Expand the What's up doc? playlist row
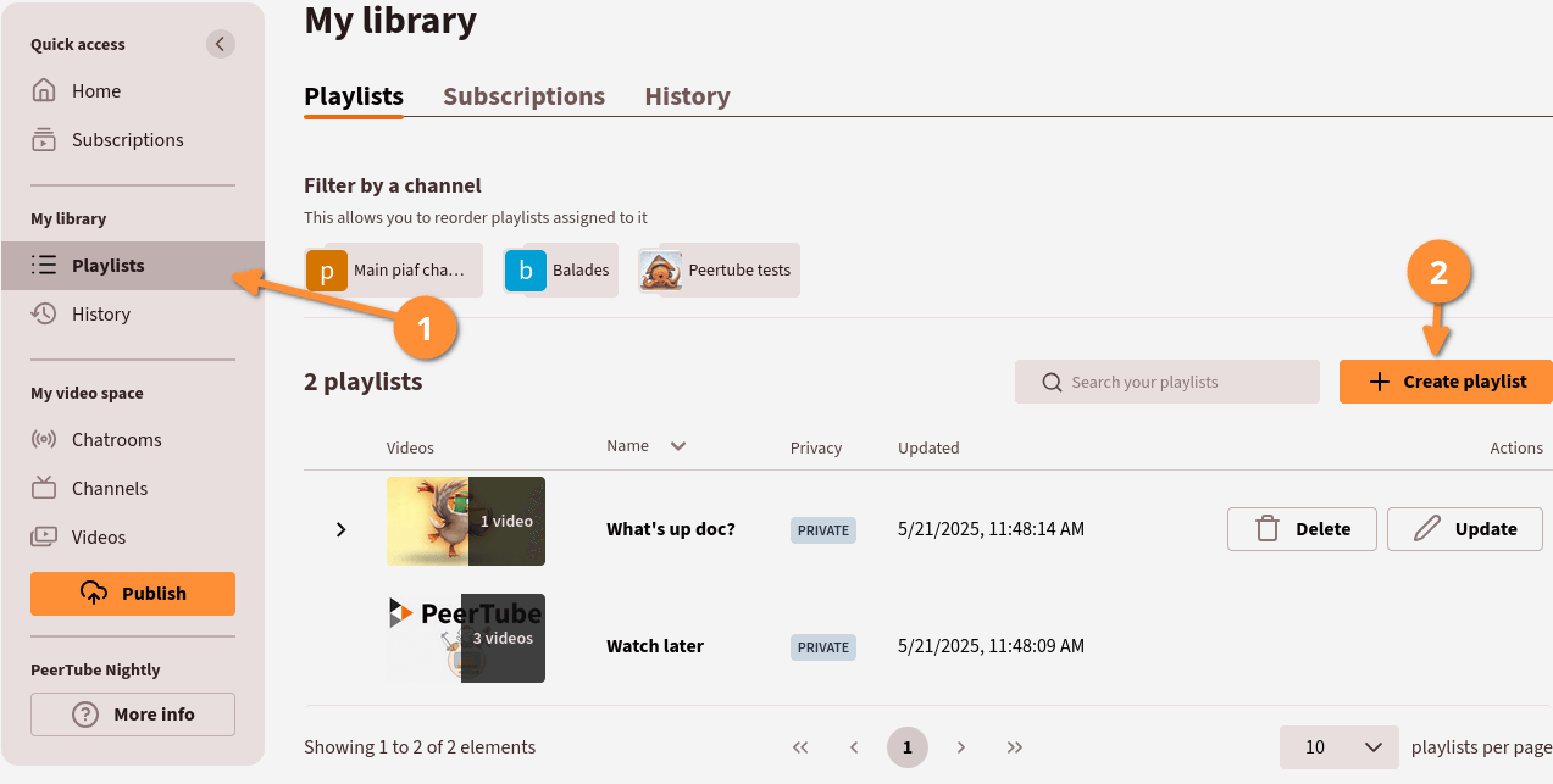 341,529
